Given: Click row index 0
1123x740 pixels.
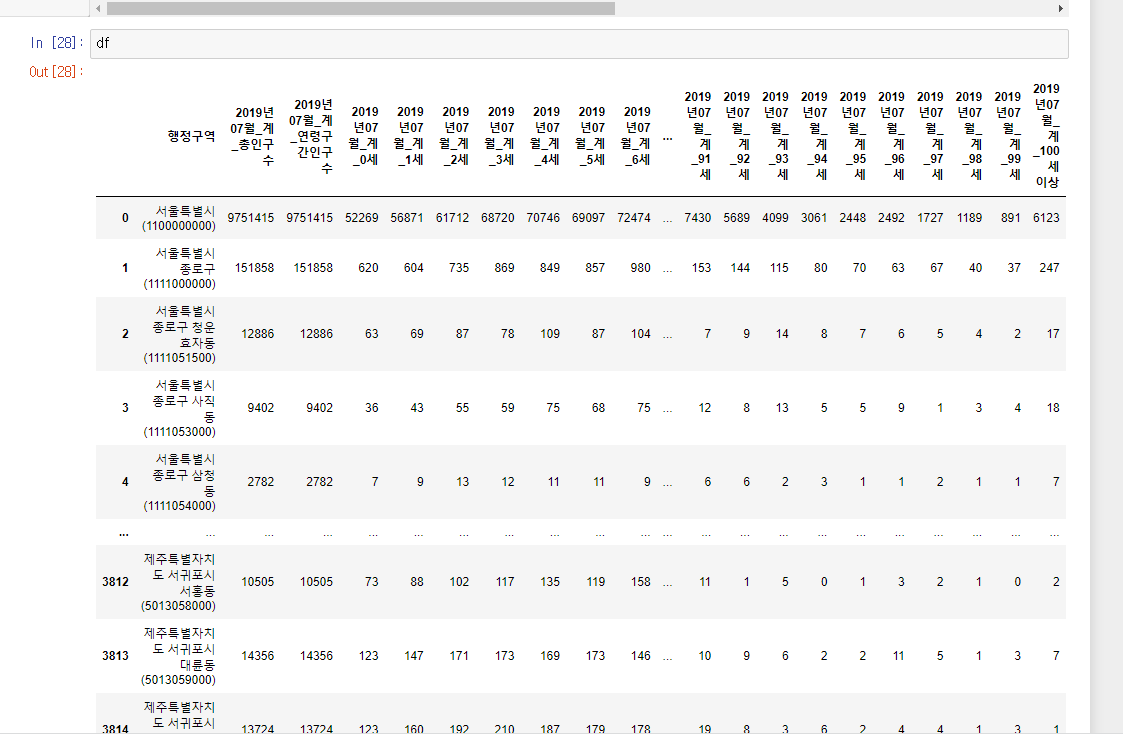Looking at the screenshot, I should point(125,218).
